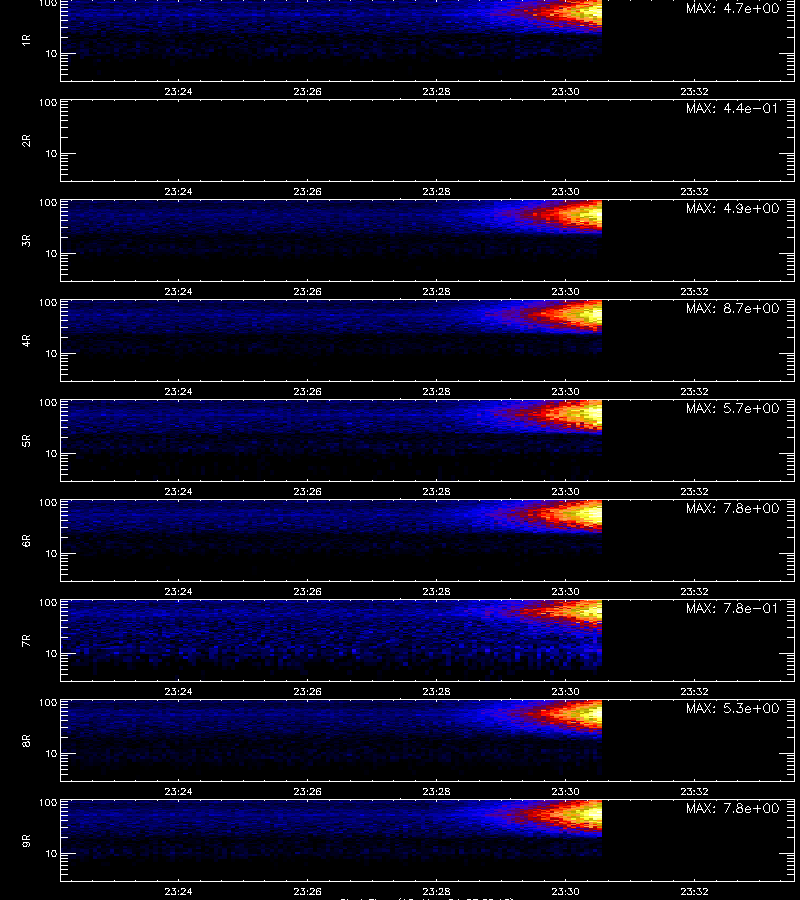Click the 3R panel axis label
Image resolution: width=800 pixels, height=900 pixels.
tap(26, 240)
